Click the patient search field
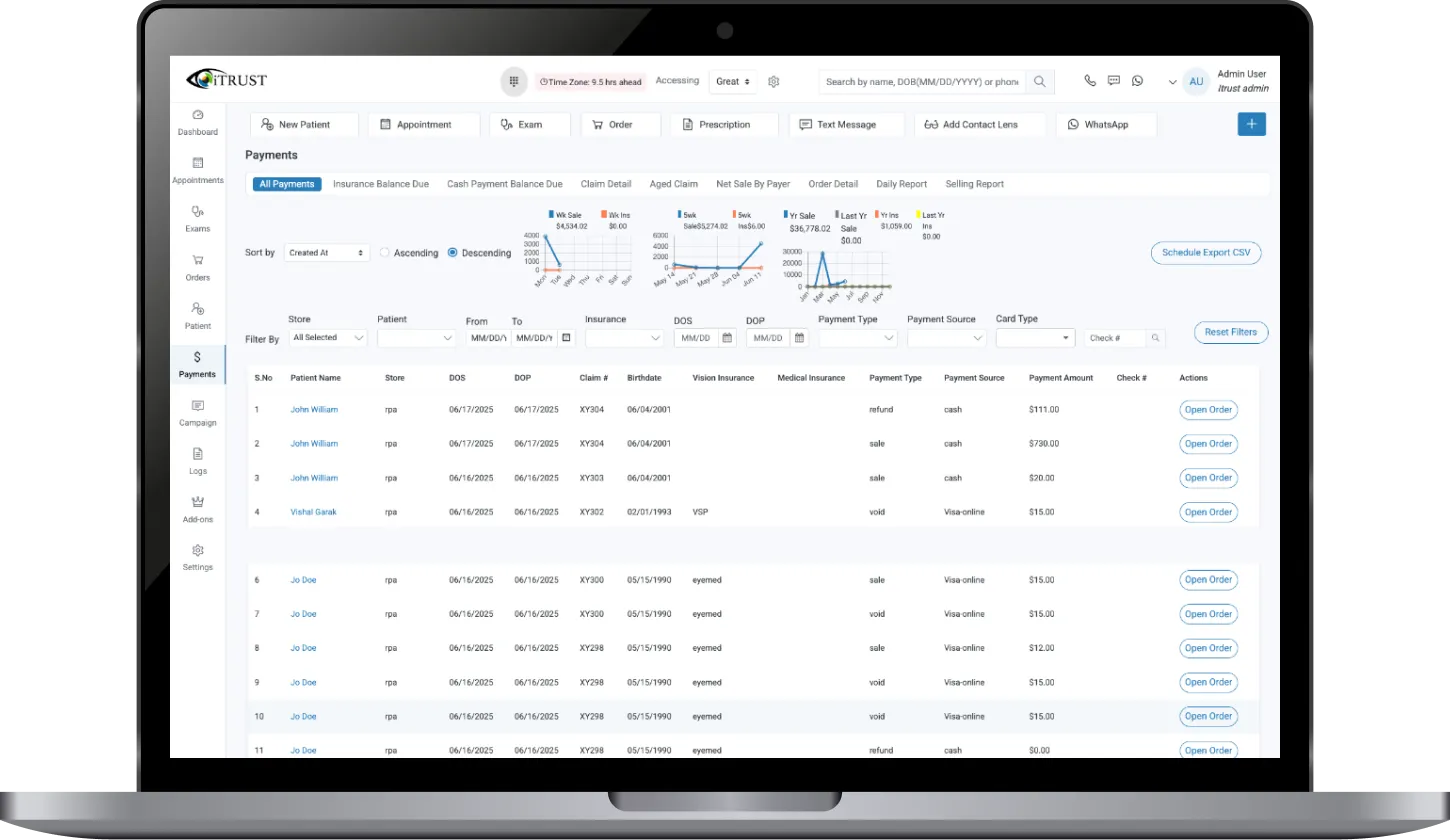1450x840 pixels. tap(922, 82)
